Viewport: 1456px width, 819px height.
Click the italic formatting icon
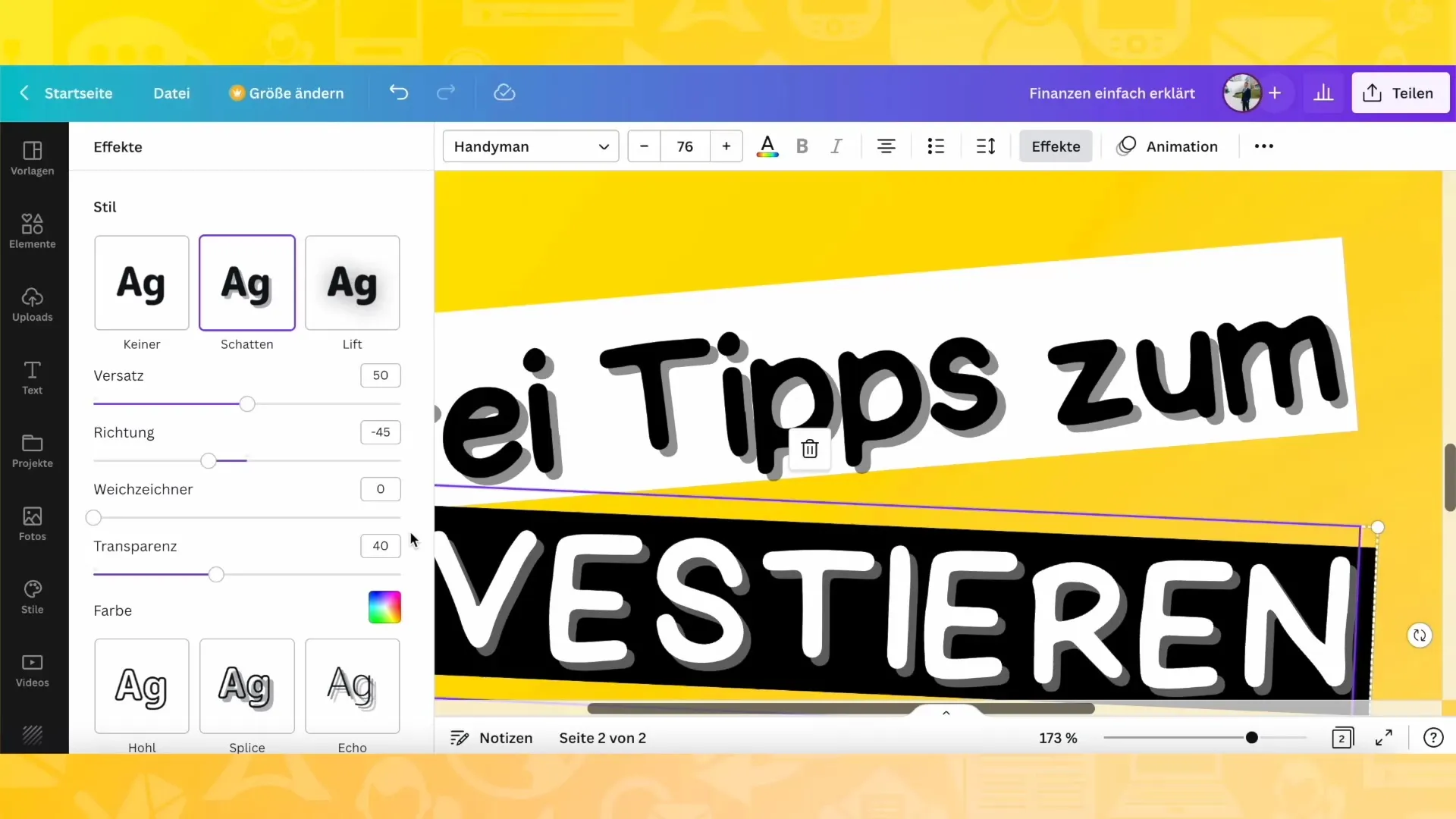pyautogui.click(x=836, y=146)
